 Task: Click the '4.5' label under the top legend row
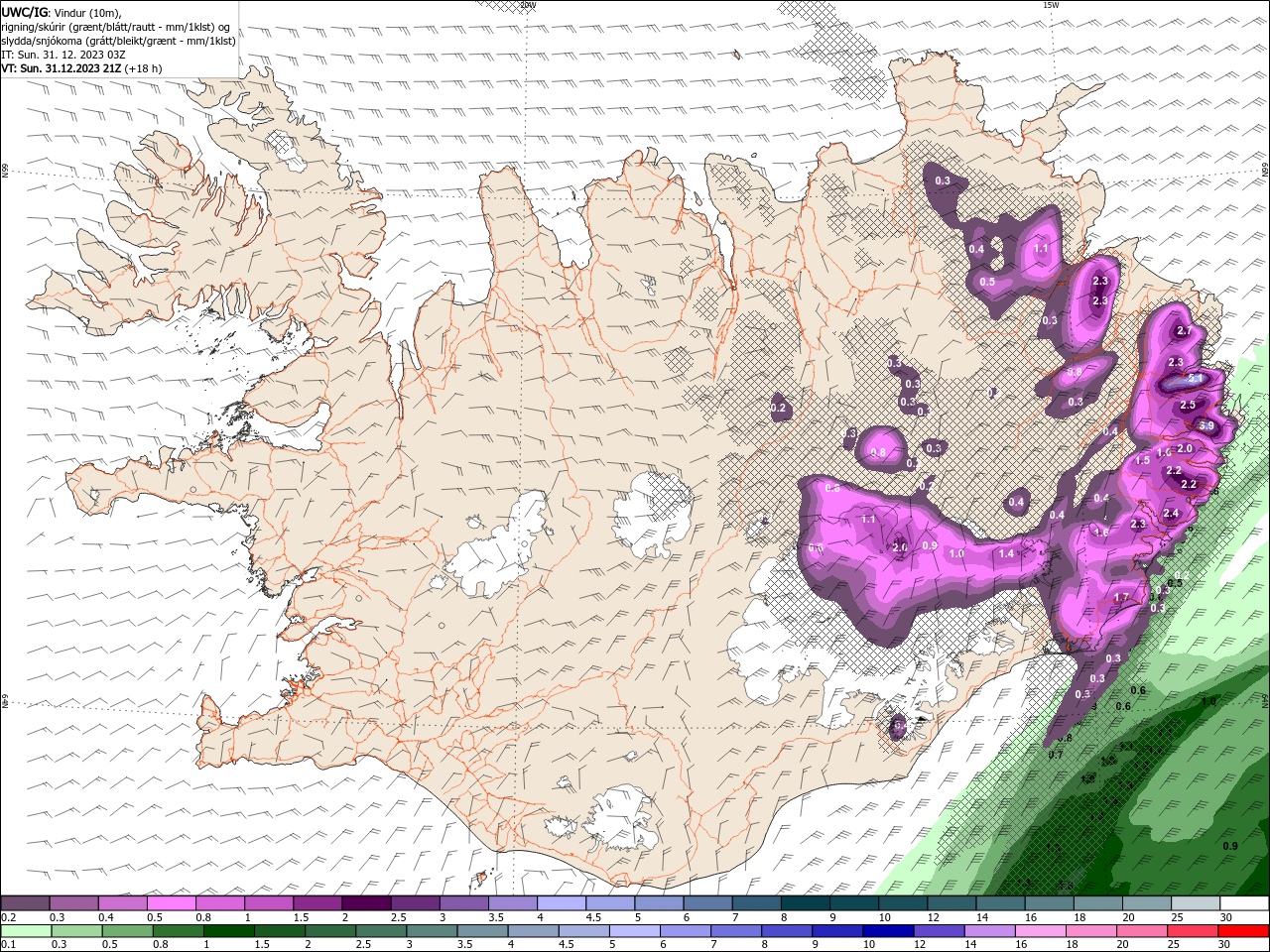[593, 917]
